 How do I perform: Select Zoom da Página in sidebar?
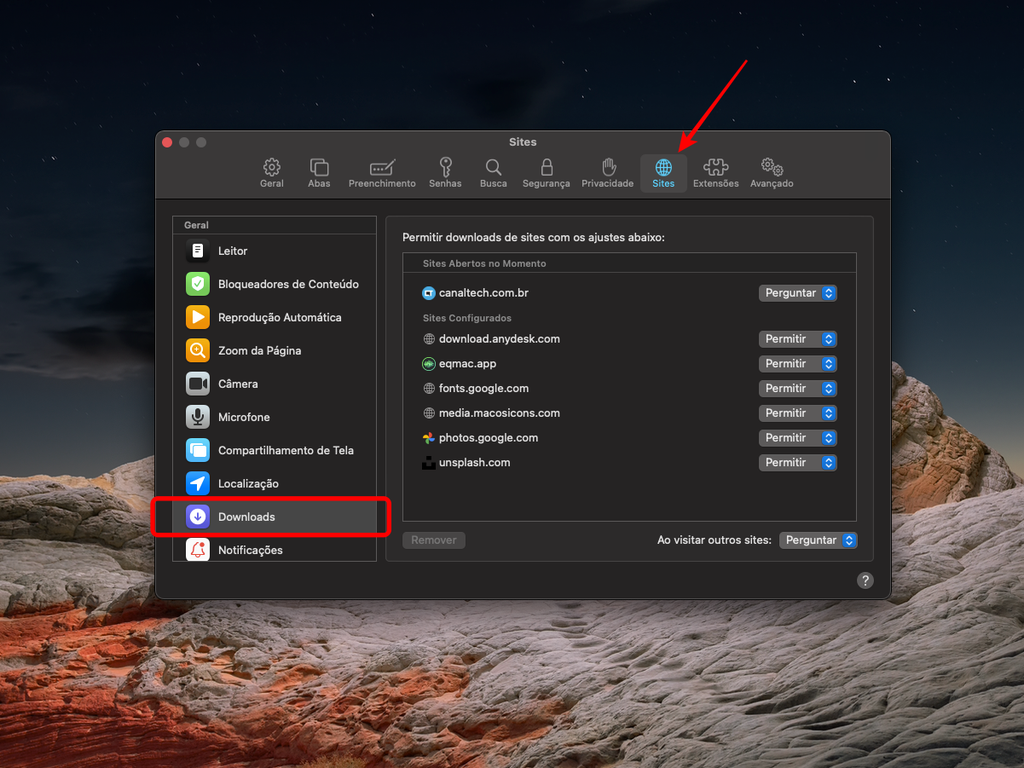274,351
